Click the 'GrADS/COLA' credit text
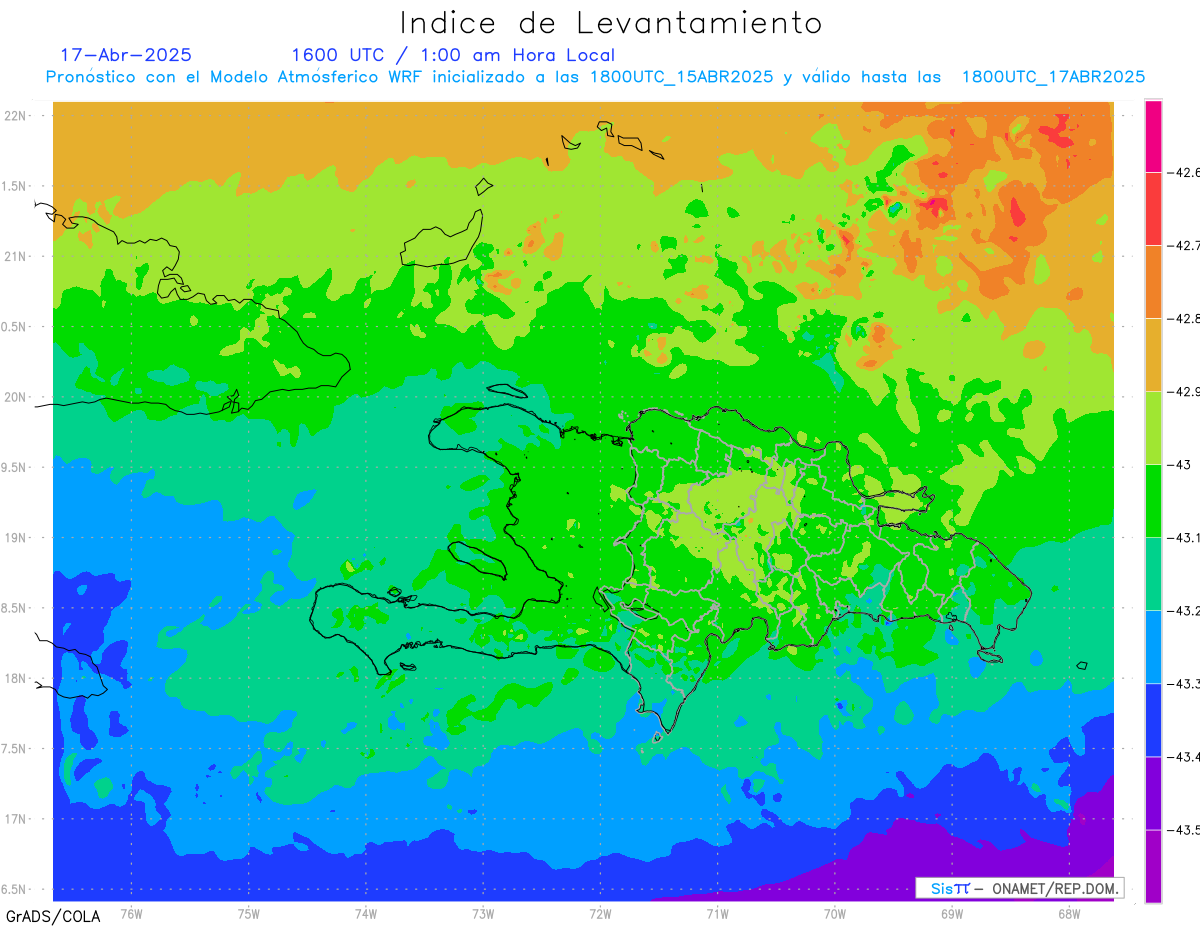The image size is (1200, 927). point(53,916)
